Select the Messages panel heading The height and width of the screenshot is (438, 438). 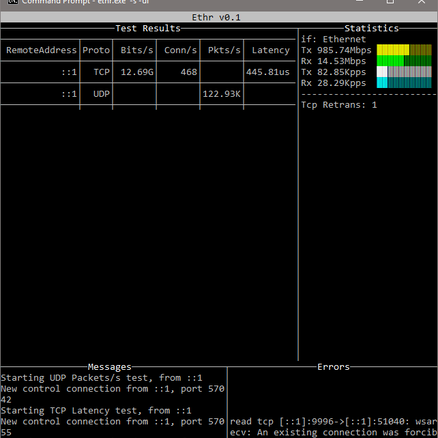[110, 367]
